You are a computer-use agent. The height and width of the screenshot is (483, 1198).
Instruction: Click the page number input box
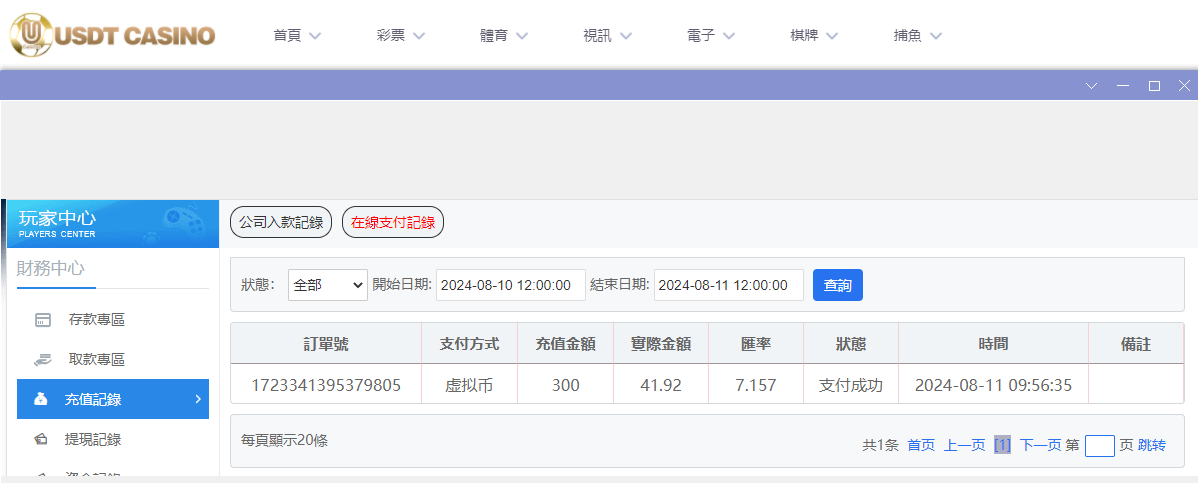(x=1099, y=445)
